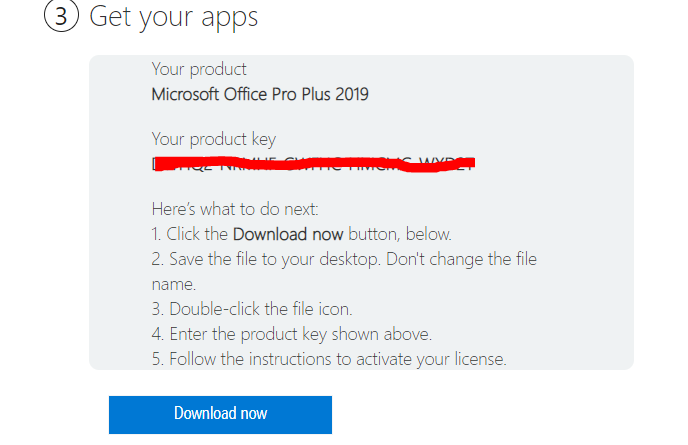The width and height of the screenshot is (688, 445).
Task: Click the bold Download now text in step 1
Action: point(288,235)
